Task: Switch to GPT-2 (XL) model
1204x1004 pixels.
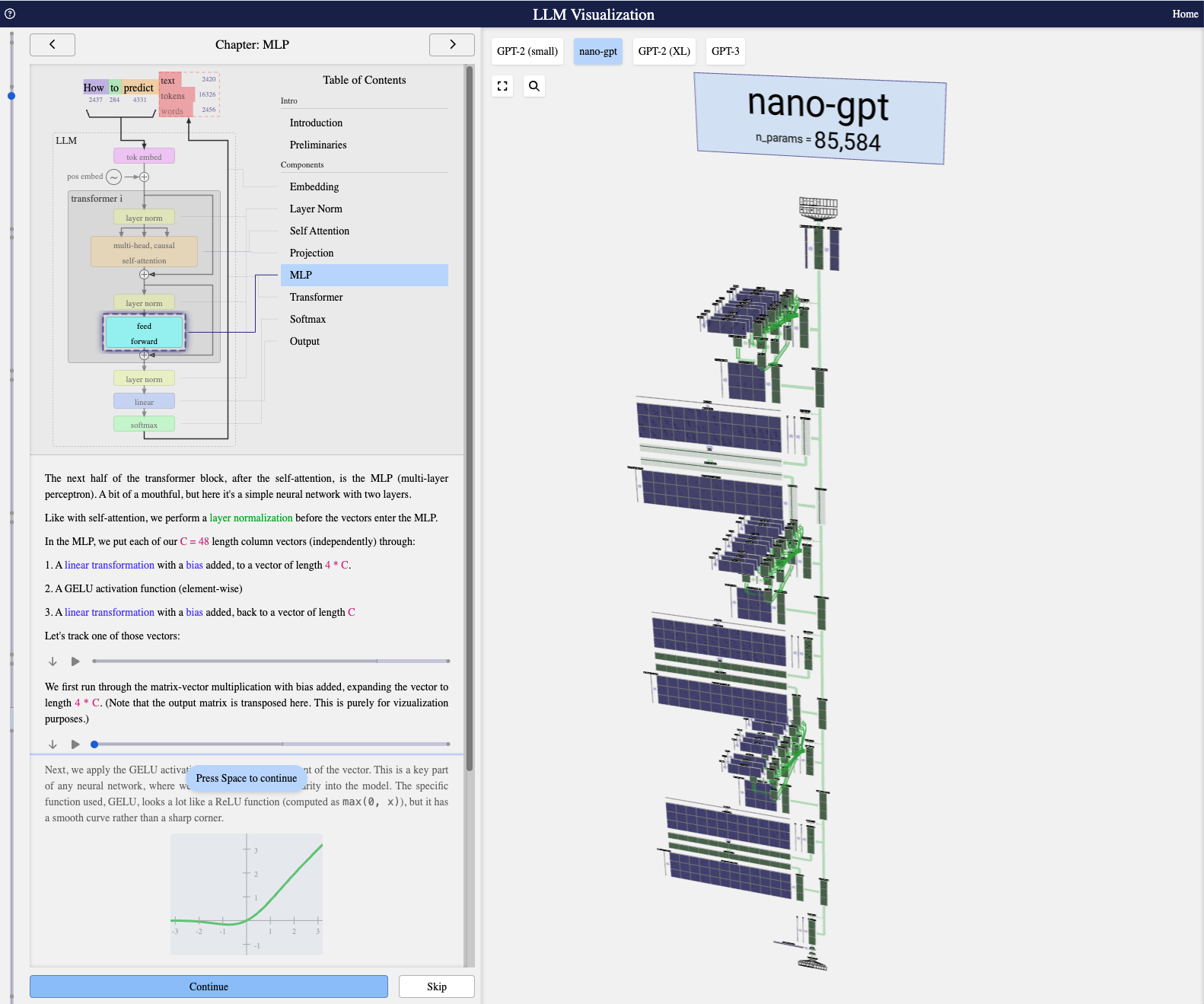Action: click(664, 52)
